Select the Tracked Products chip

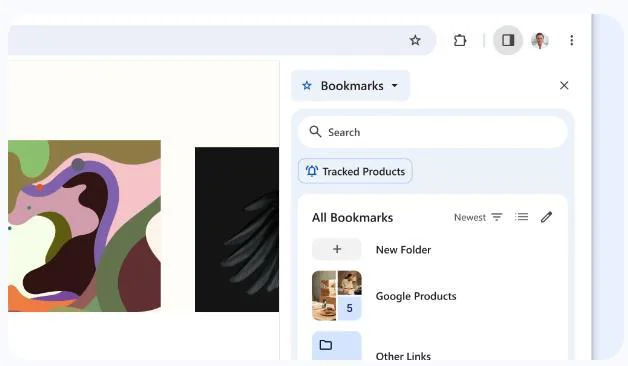click(355, 171)
